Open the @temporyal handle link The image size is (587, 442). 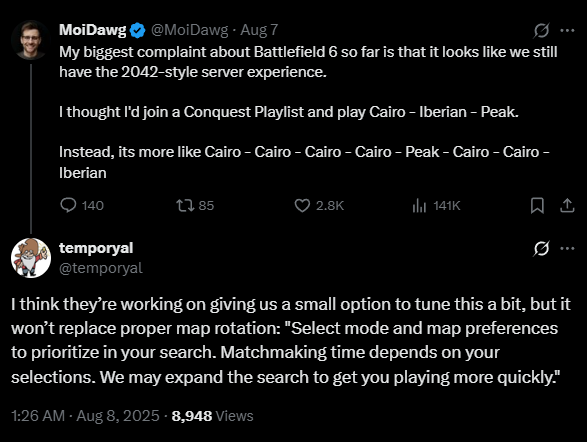[101, 268]
